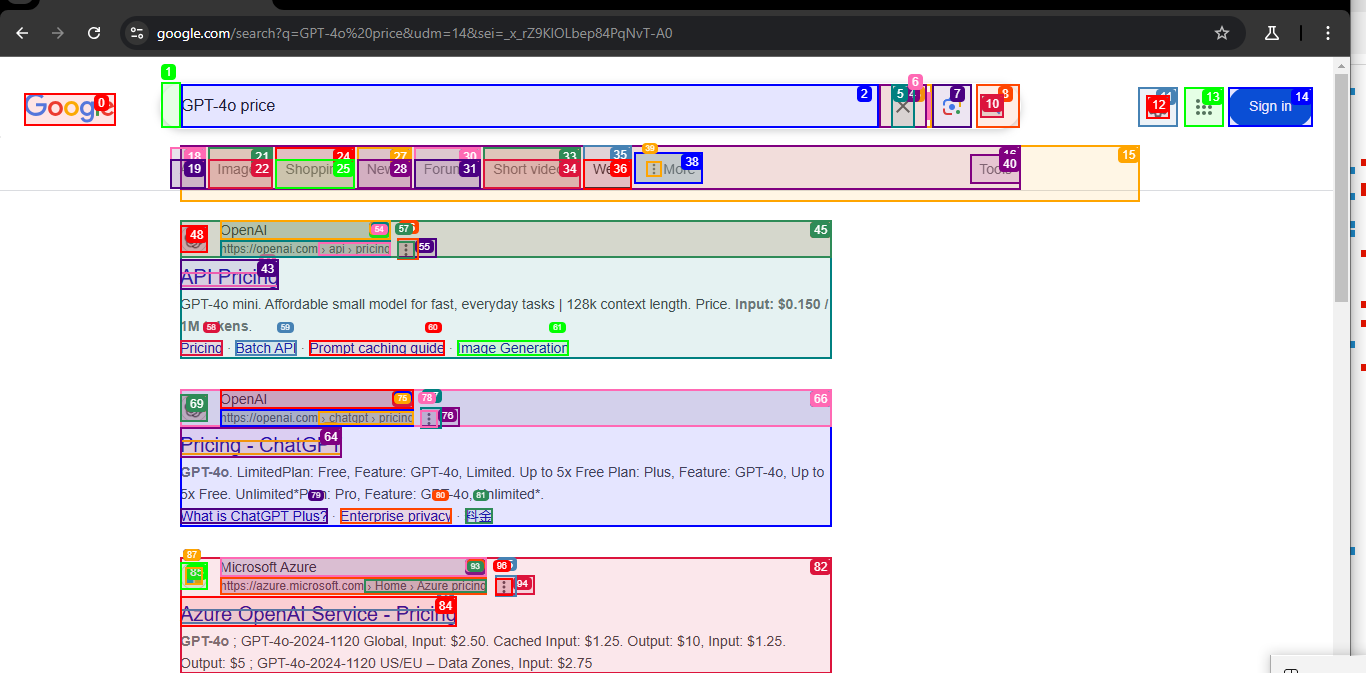Open 'What is ChatGPT Plus?' sitelink
Image resolution: width=1366 pixels, height=673 pixels.
[254, 516]
